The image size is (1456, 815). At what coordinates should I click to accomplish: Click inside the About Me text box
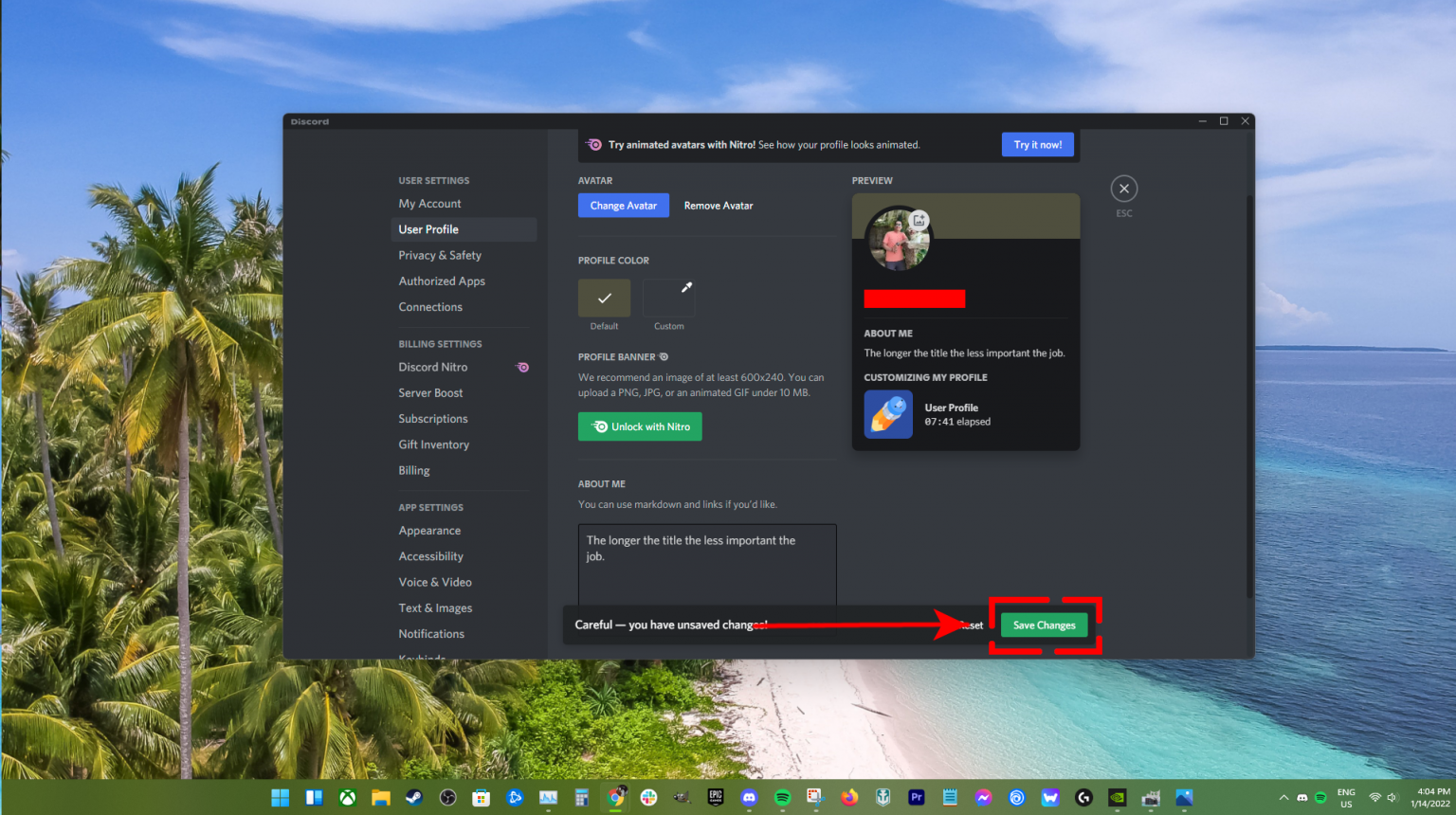pyautogui.click(x=707, y=566)
